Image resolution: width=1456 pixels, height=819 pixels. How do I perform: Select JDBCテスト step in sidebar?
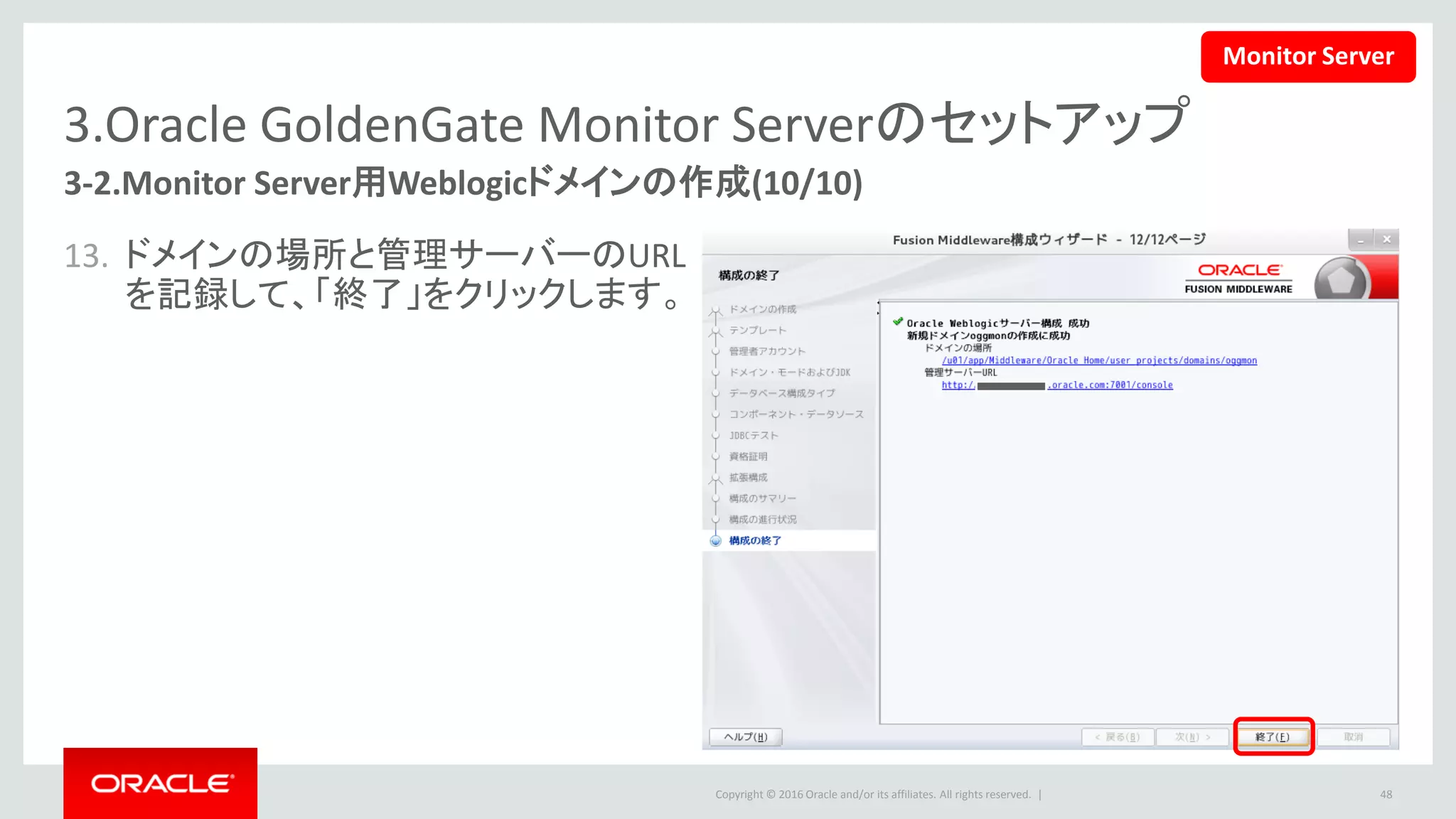click(x=754, y=435)
